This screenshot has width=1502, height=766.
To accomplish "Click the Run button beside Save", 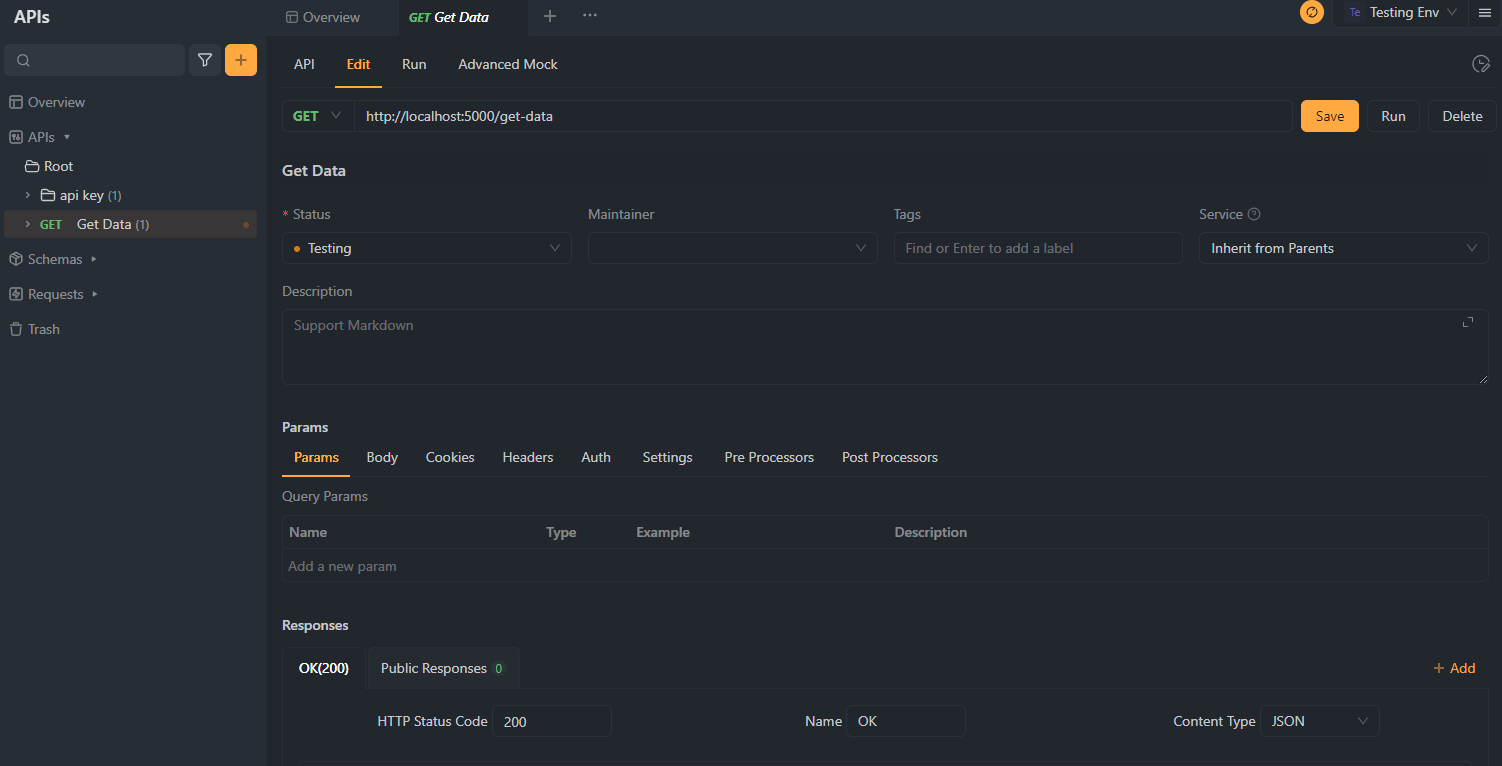I will pyautogui.click(x=1393, y=116).
